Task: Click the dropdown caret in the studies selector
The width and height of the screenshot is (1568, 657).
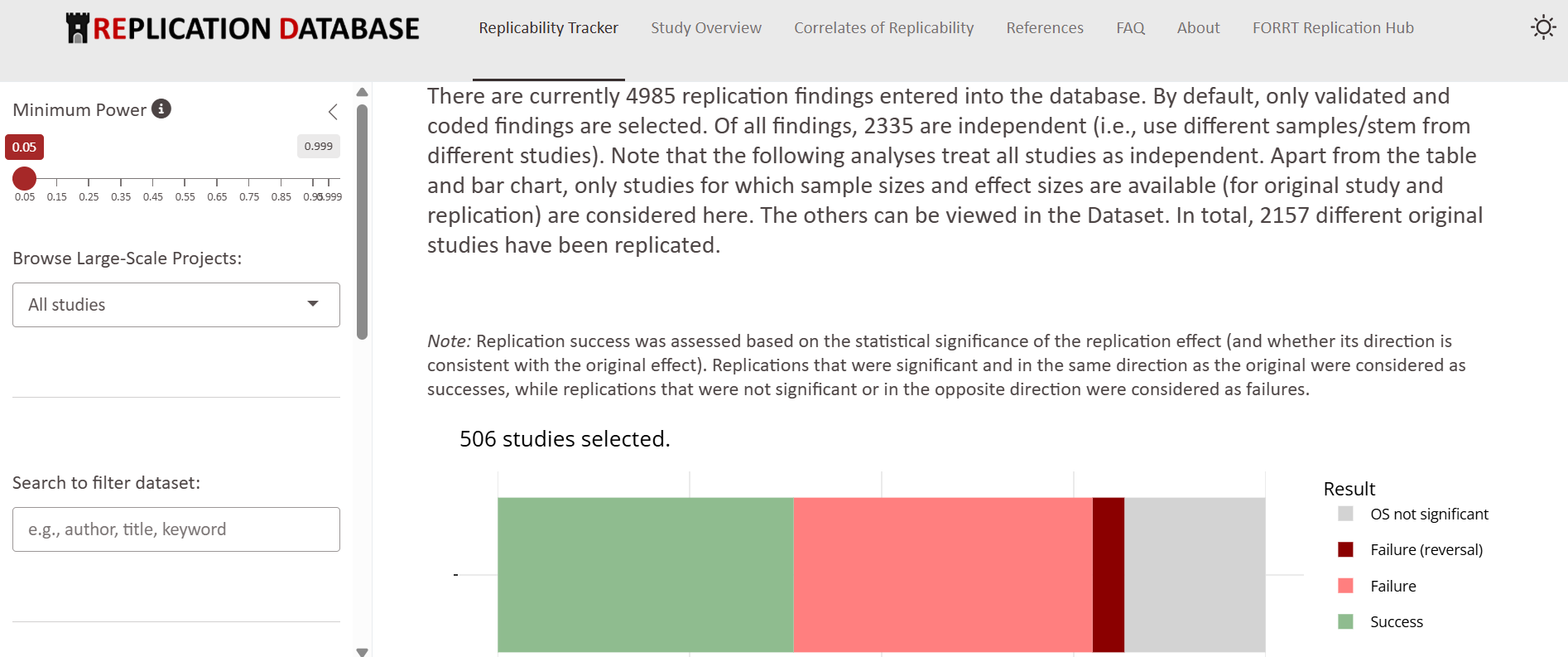Action: coord(313,304)
